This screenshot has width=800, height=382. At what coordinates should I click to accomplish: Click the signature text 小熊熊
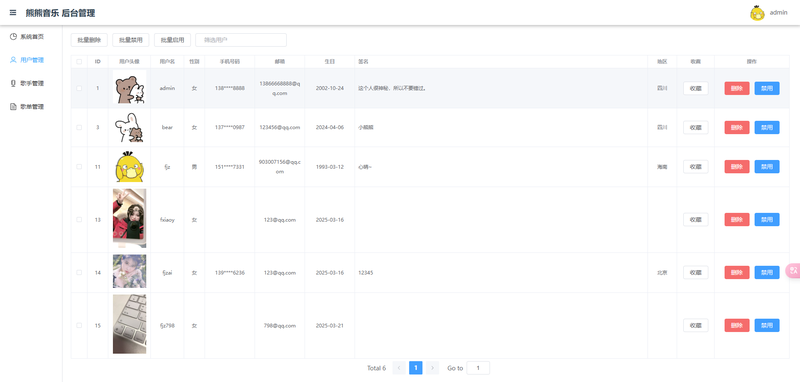coord(366,128)
